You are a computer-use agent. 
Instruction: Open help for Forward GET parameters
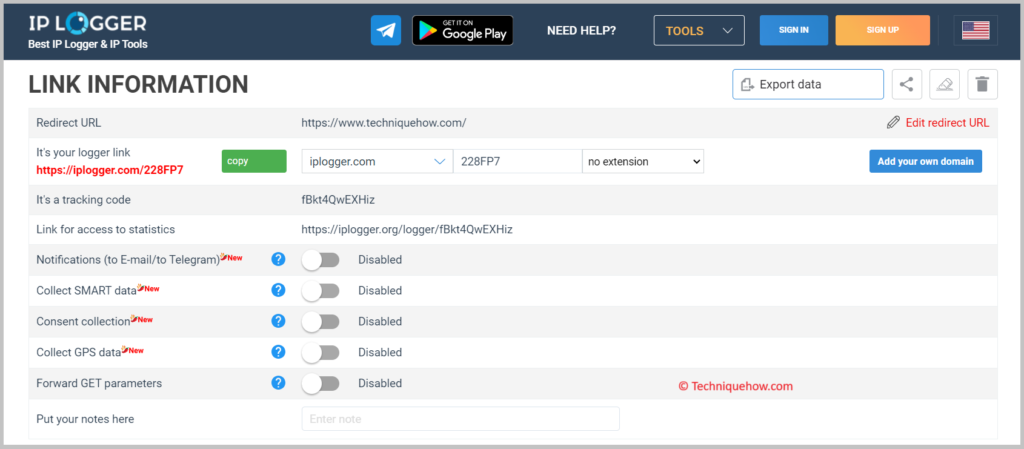point(278,383)
